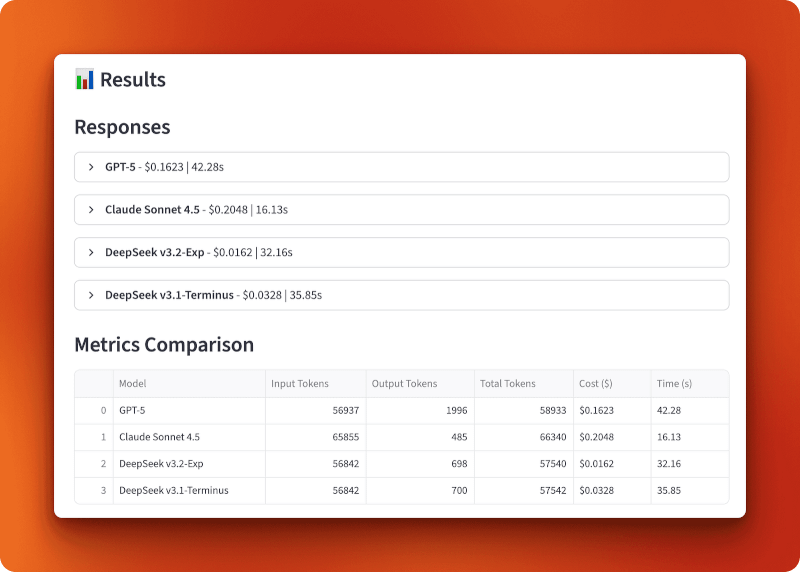Sort by the Total Tokens column header
The height and width of the screenshot is (572, 800).
click(524, 384)
